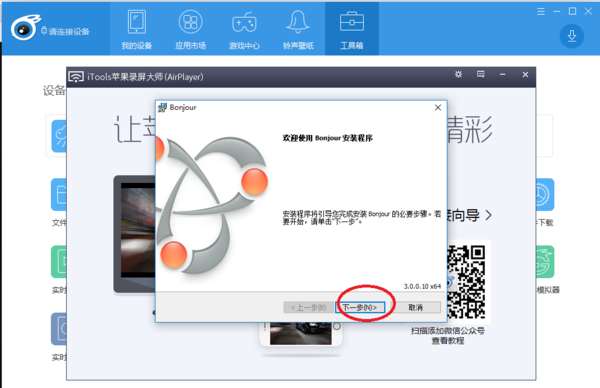Click the disabled 上一步 back button

pos(308,307)
